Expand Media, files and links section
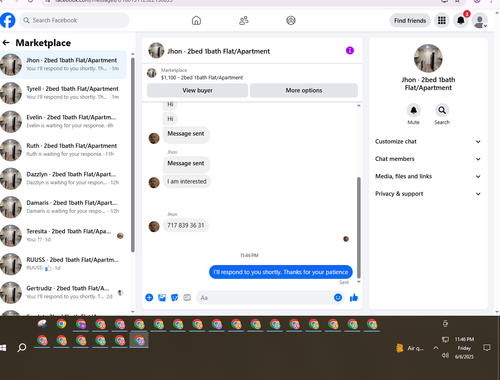Image resolution: width=500 pixels, height=380 pixels. [x=428, y=176]
